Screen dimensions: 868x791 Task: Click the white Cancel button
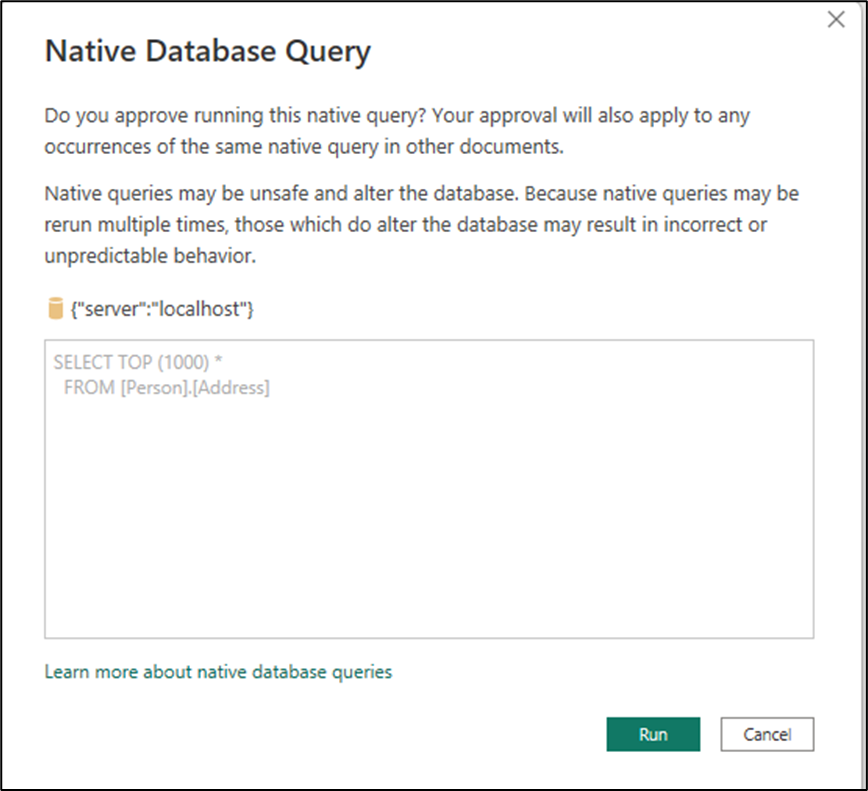(767, 734)
